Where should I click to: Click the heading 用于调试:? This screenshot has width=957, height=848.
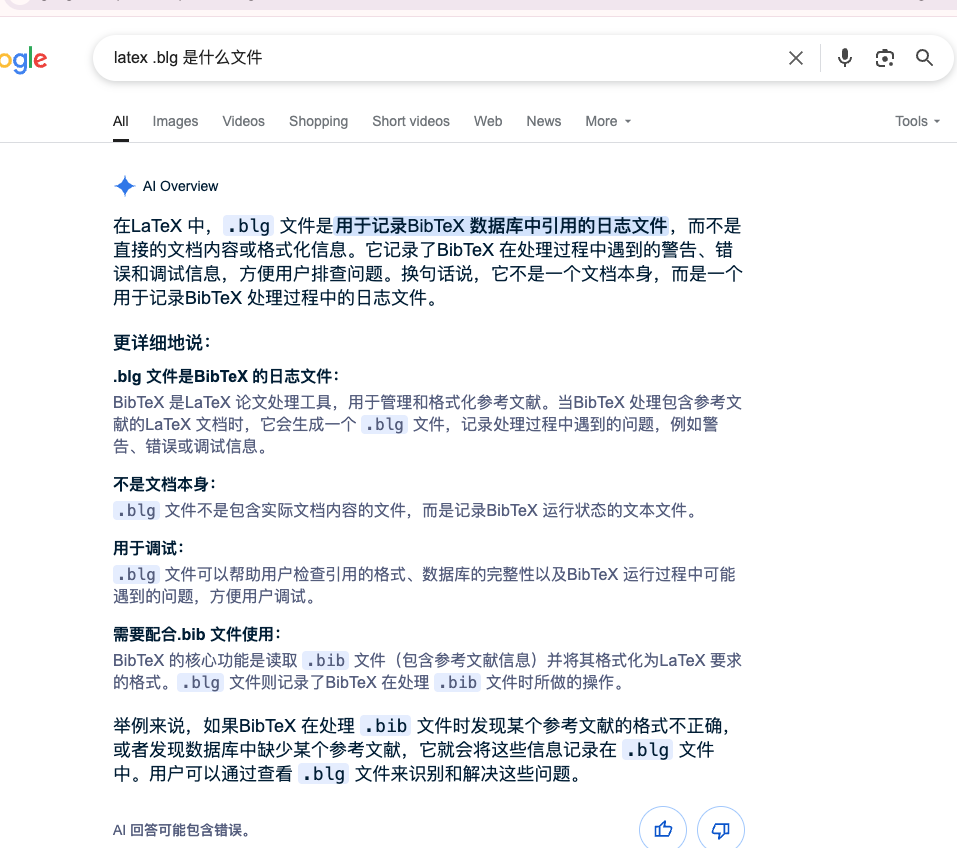coord(148,548)
